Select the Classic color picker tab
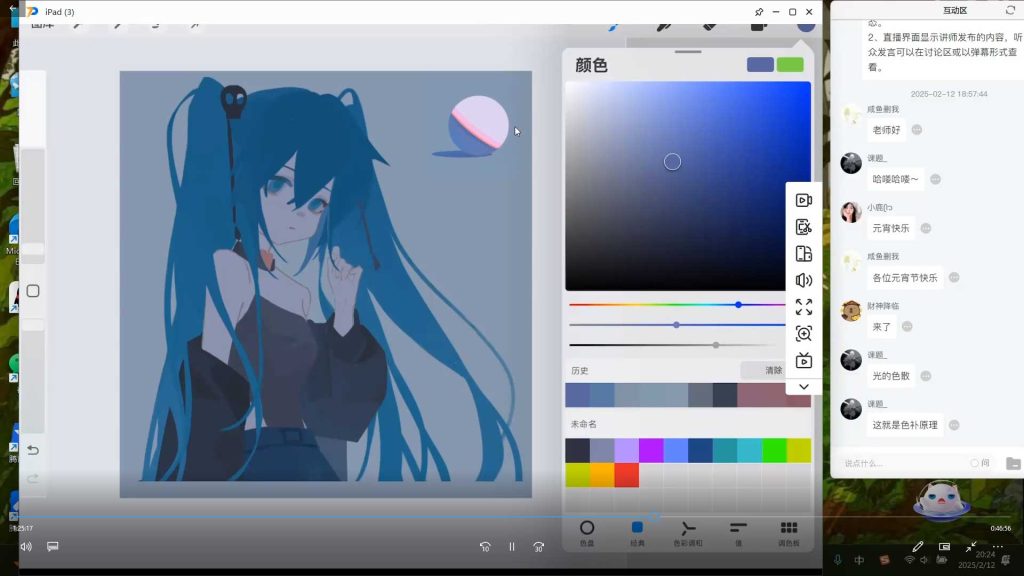1024x576 pixels. (637, 532)
